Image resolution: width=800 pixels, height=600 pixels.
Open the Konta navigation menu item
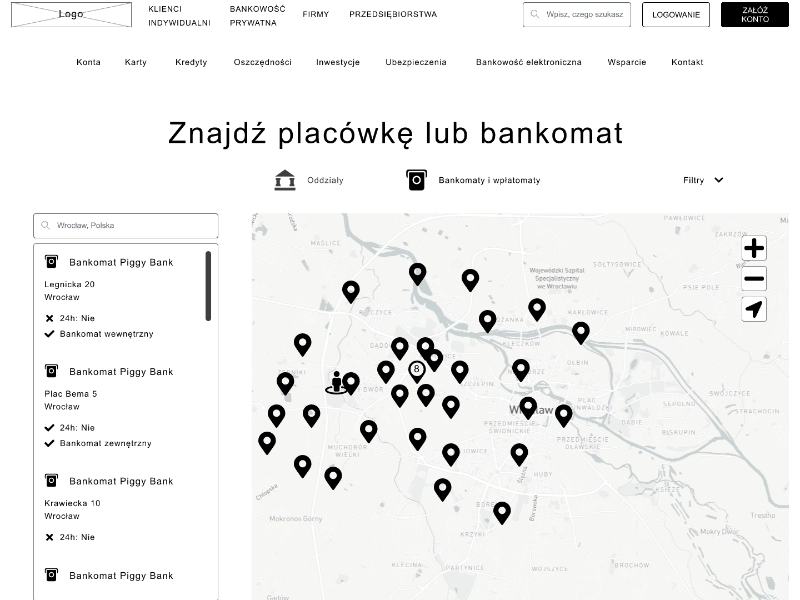click(x=88, y=62)
